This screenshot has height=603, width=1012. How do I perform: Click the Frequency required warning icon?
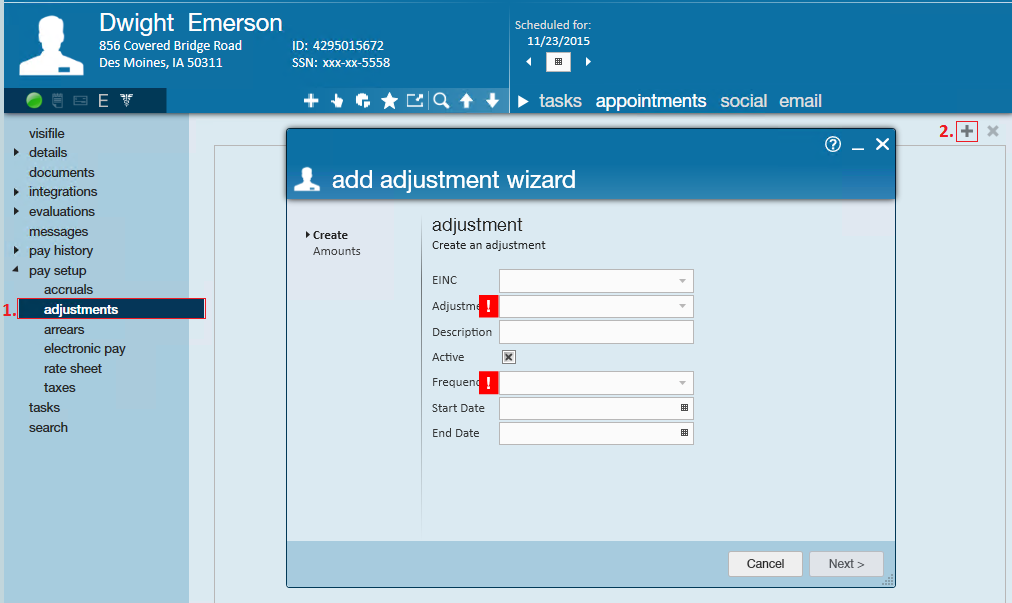tap(489, 383)
